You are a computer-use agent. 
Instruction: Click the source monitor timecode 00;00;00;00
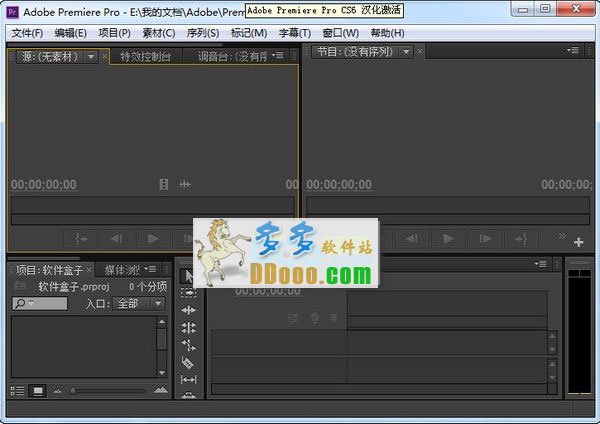[44, 185]
